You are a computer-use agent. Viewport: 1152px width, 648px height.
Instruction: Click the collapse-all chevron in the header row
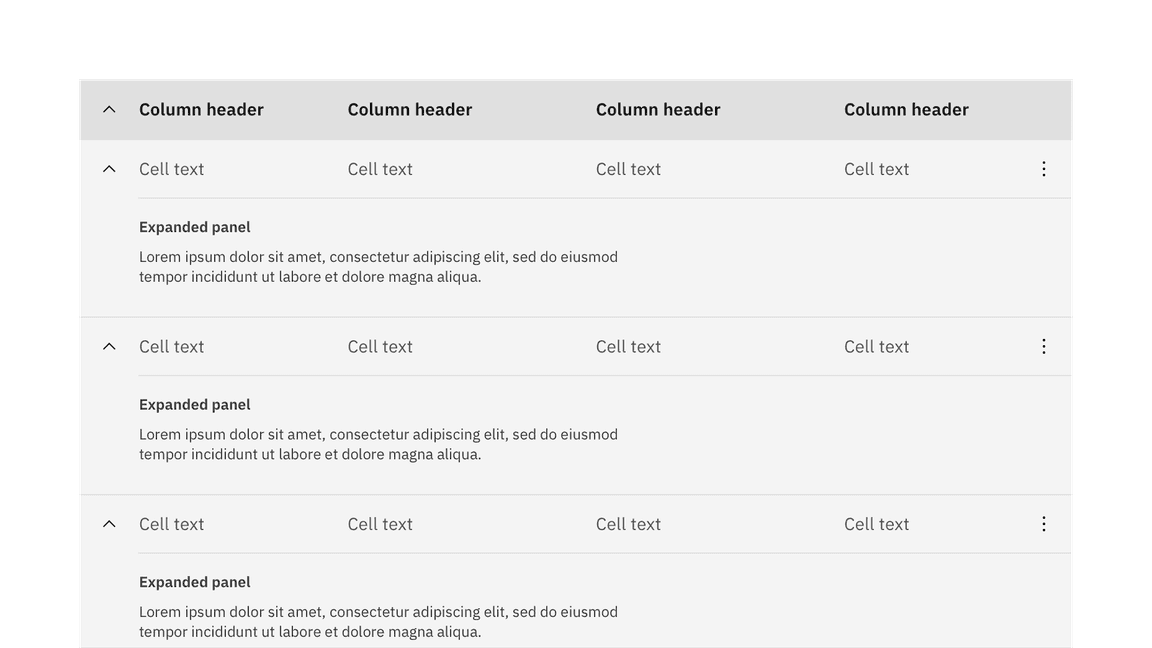(x=109, y=109)
